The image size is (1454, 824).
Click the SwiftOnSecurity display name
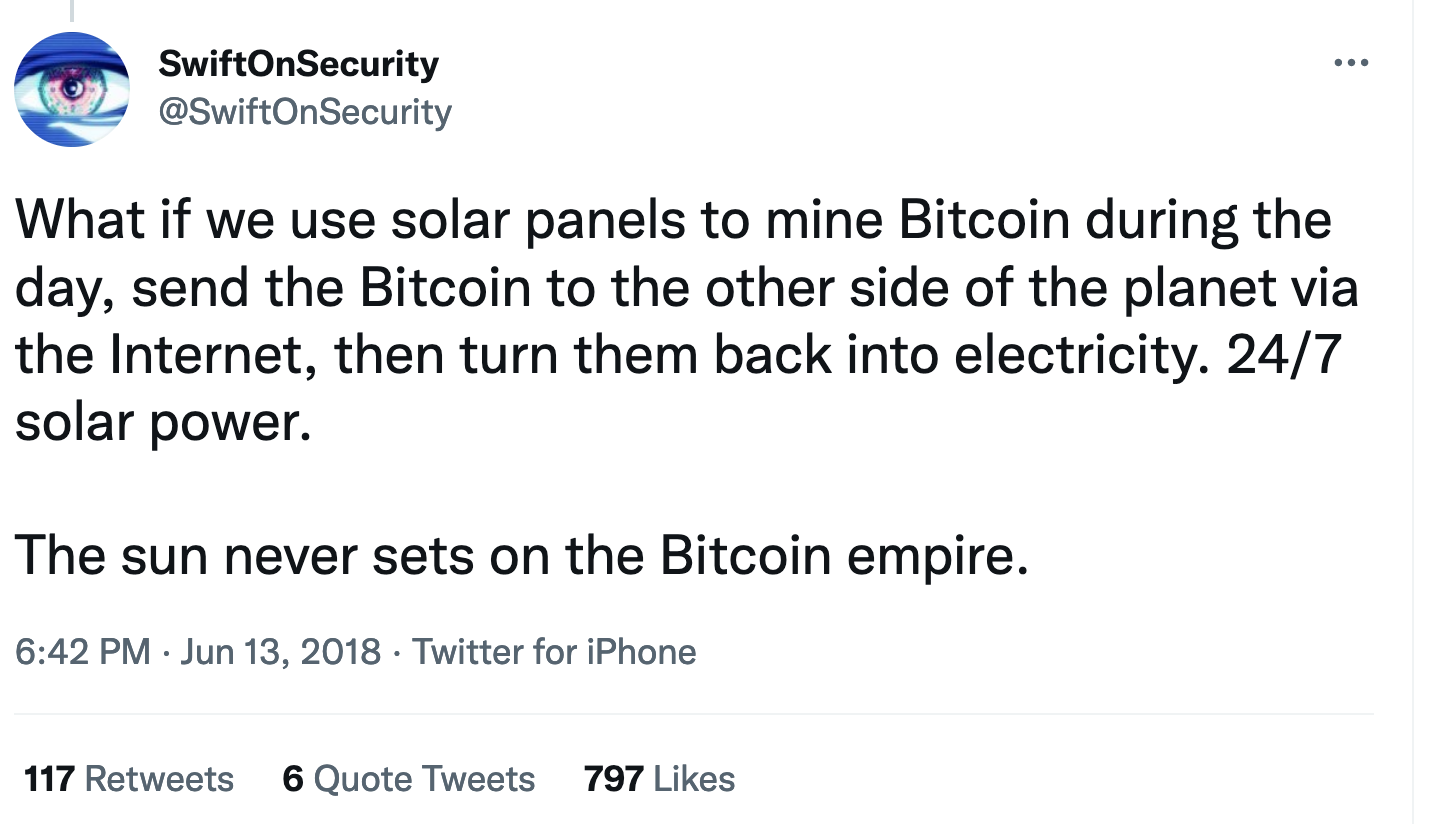(x=298, y=65)
